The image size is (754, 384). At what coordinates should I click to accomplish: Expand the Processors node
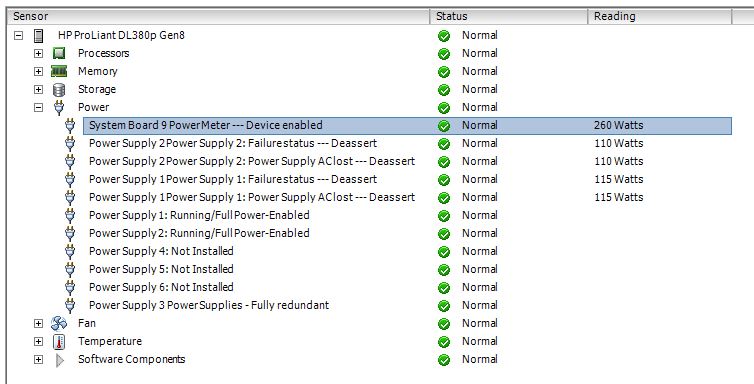coord(38,53)
